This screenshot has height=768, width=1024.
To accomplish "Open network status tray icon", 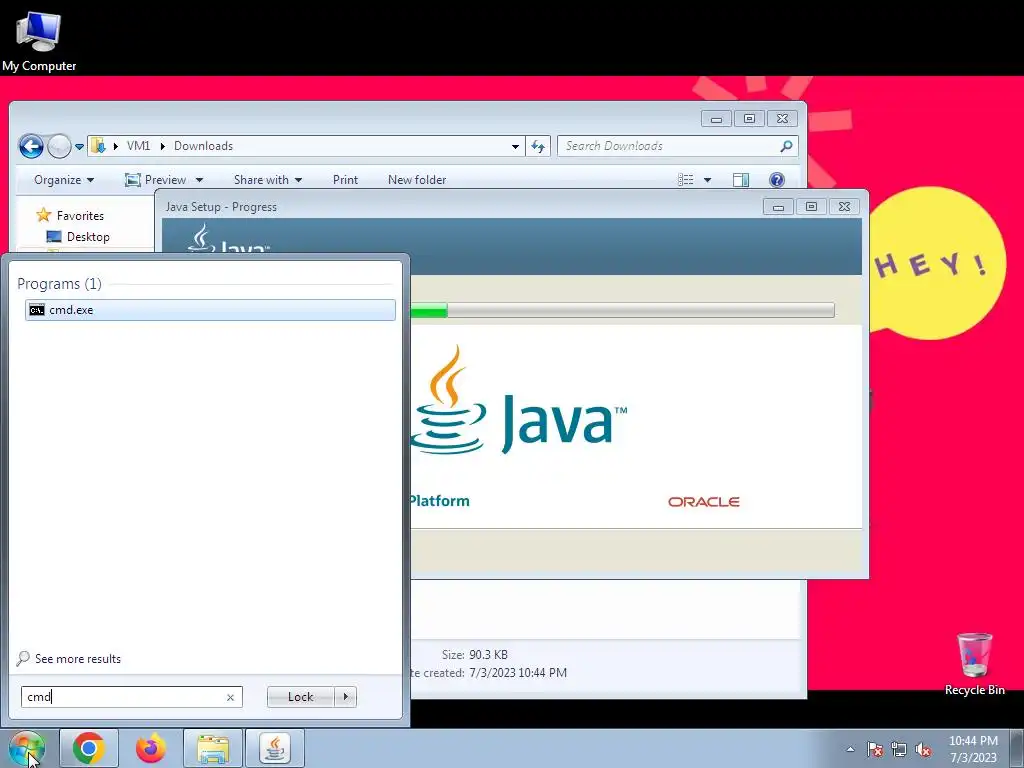I will [x=899, y=749].
